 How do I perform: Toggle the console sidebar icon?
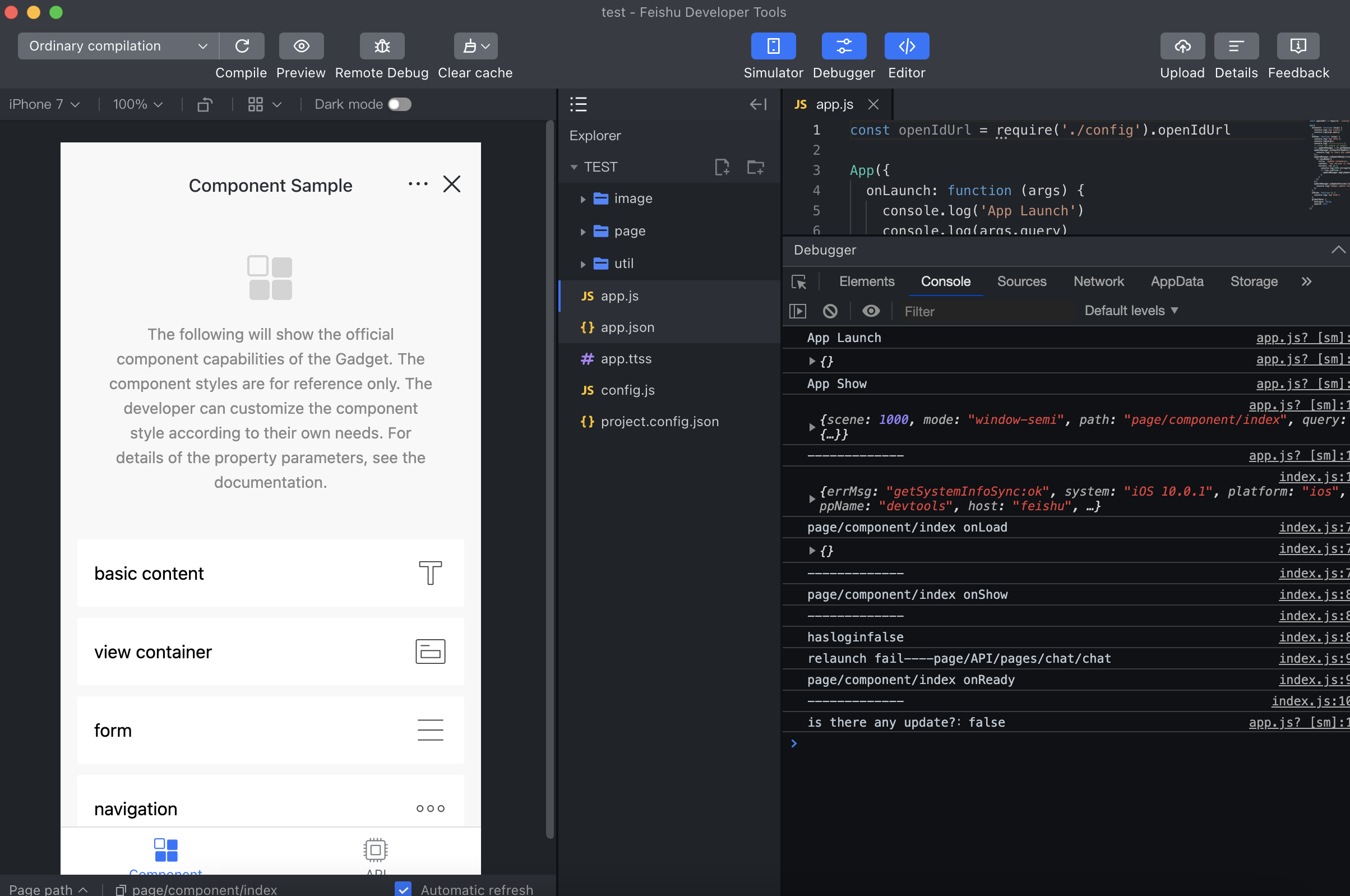(798, 311)
